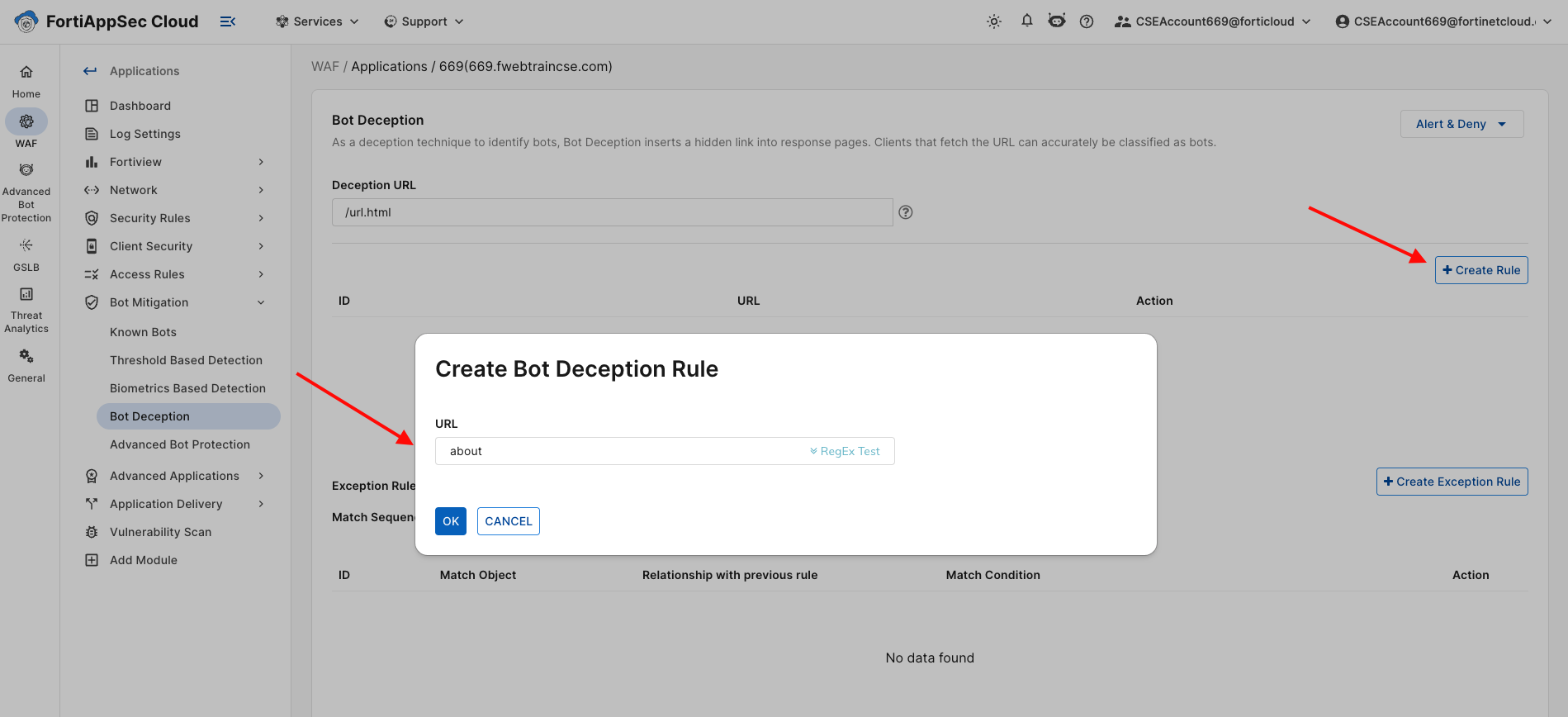Collapse the sidebar menu toggle icon
This screenshot has height=717, width=1568.
(x=228, y=21)
